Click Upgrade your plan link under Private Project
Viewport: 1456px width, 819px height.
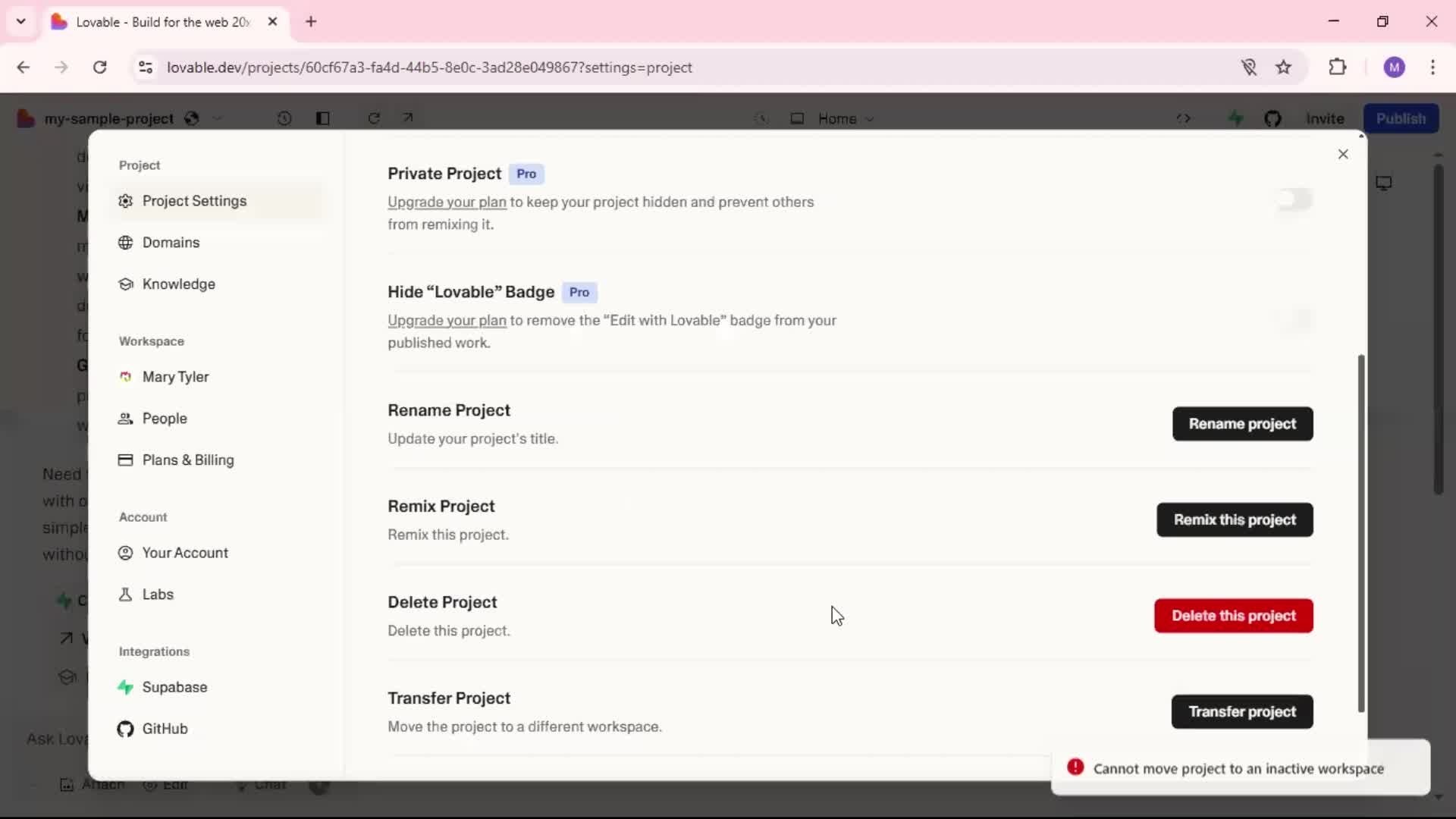click(447, 202)
